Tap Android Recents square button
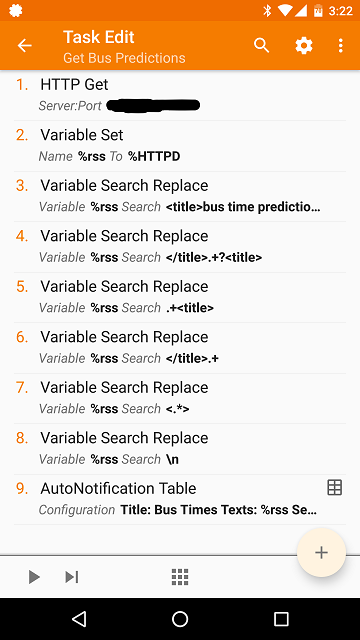The width and height of the screenshot is (360, 640). (281, 619)
